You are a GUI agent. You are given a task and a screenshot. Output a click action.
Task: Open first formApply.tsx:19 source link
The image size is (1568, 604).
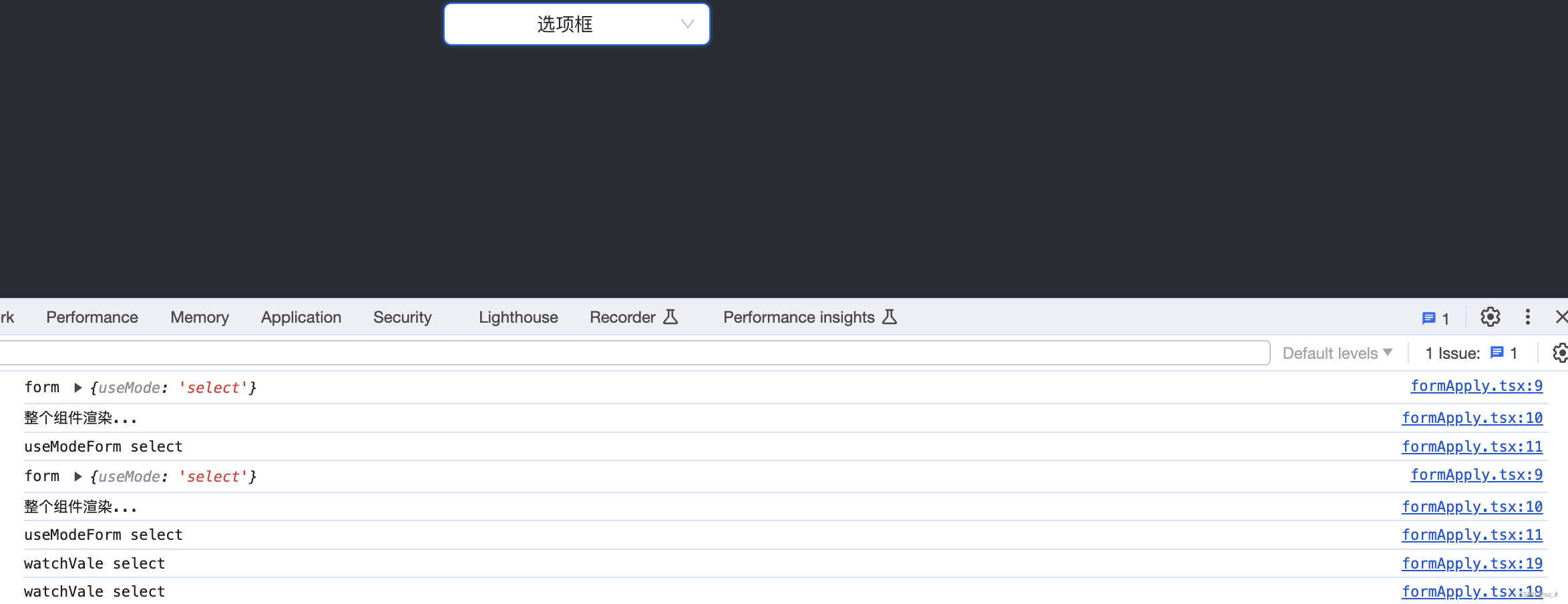1472,564
